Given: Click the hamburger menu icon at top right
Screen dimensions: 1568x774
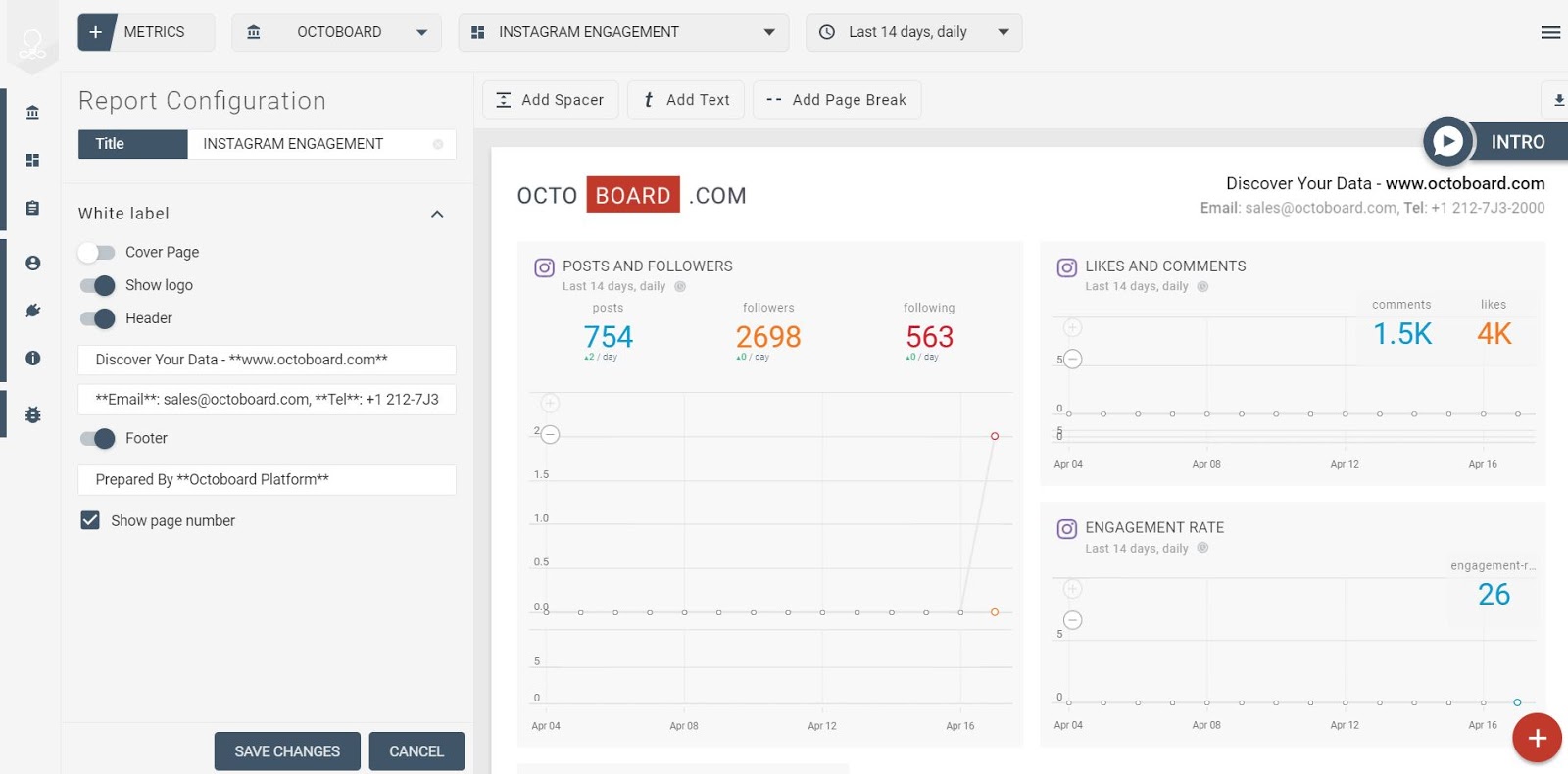Looking at the screenshot, I should pyautogui.click(x=1550, y=32).
